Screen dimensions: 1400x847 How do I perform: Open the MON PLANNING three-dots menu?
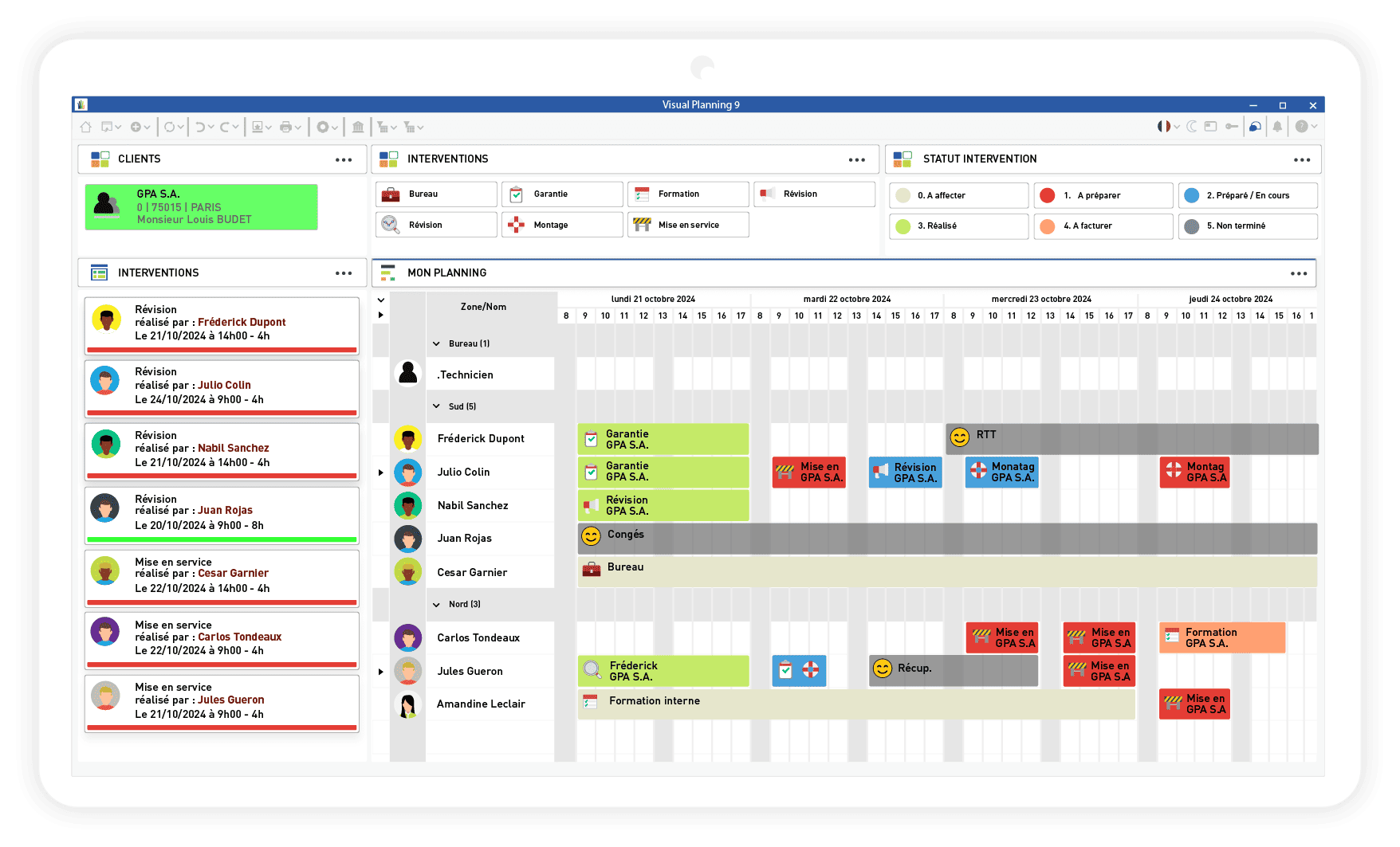(1299, 273)
